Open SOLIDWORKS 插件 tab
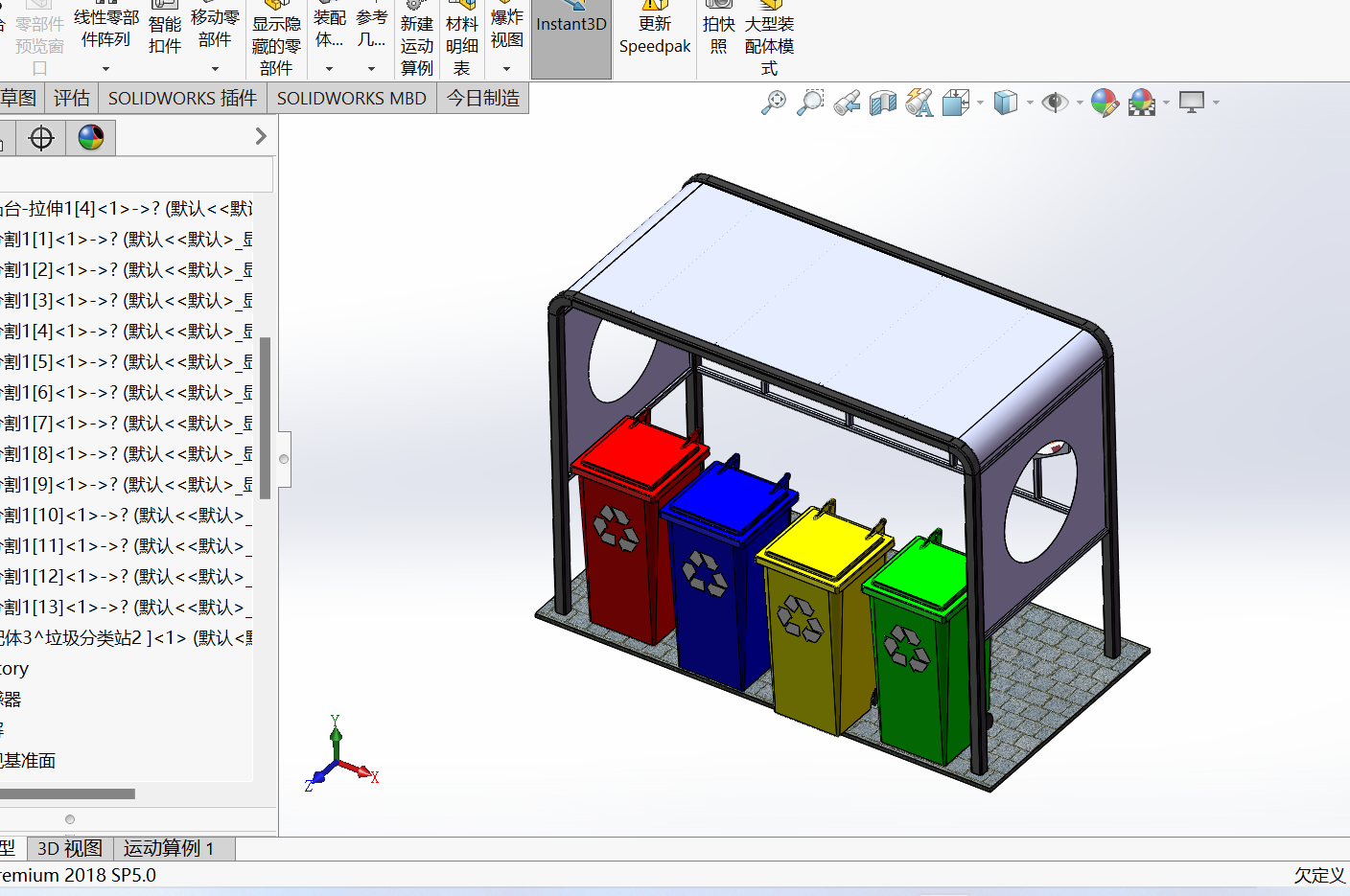The height and width of the screenshot is (896, 1350). coord(182,98)
